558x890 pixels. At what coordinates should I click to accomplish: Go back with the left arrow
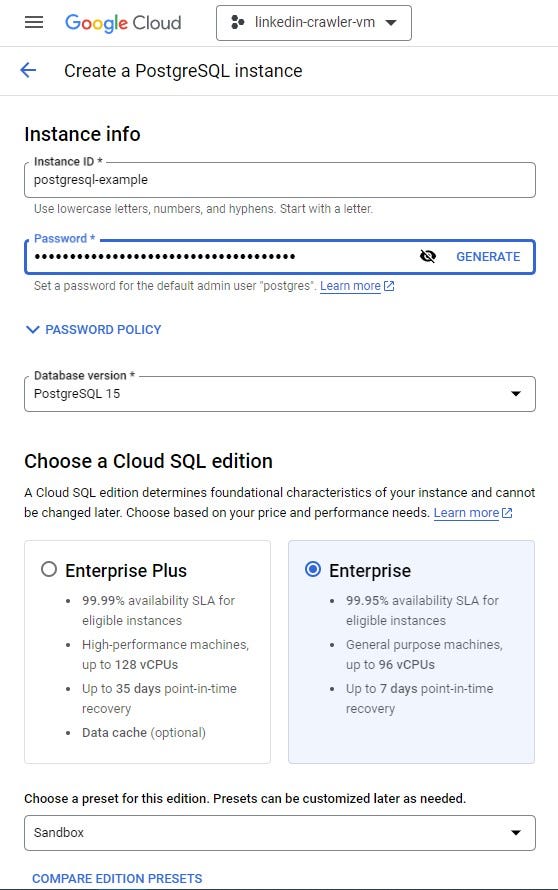click(x=28, y=70)
